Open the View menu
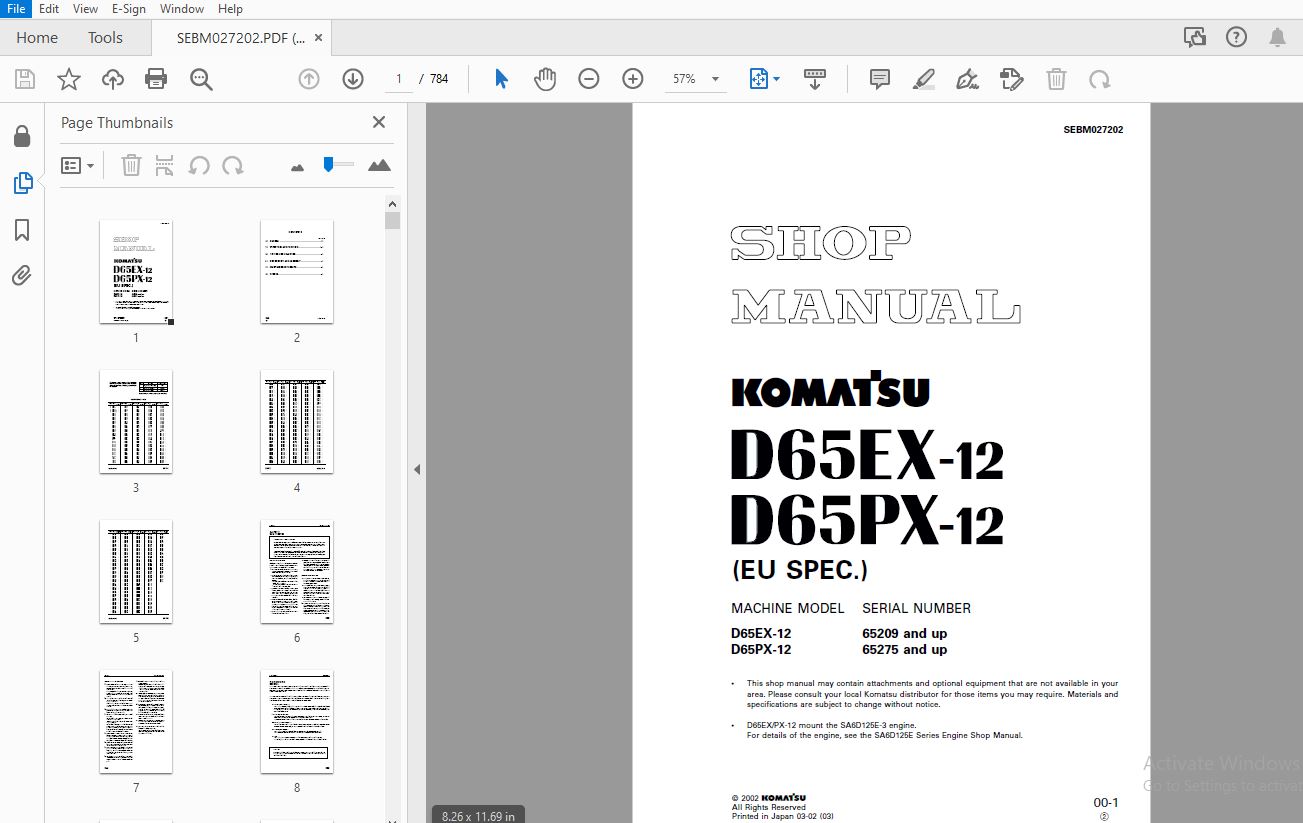The image size is (1303, 823). click(86, 8)
